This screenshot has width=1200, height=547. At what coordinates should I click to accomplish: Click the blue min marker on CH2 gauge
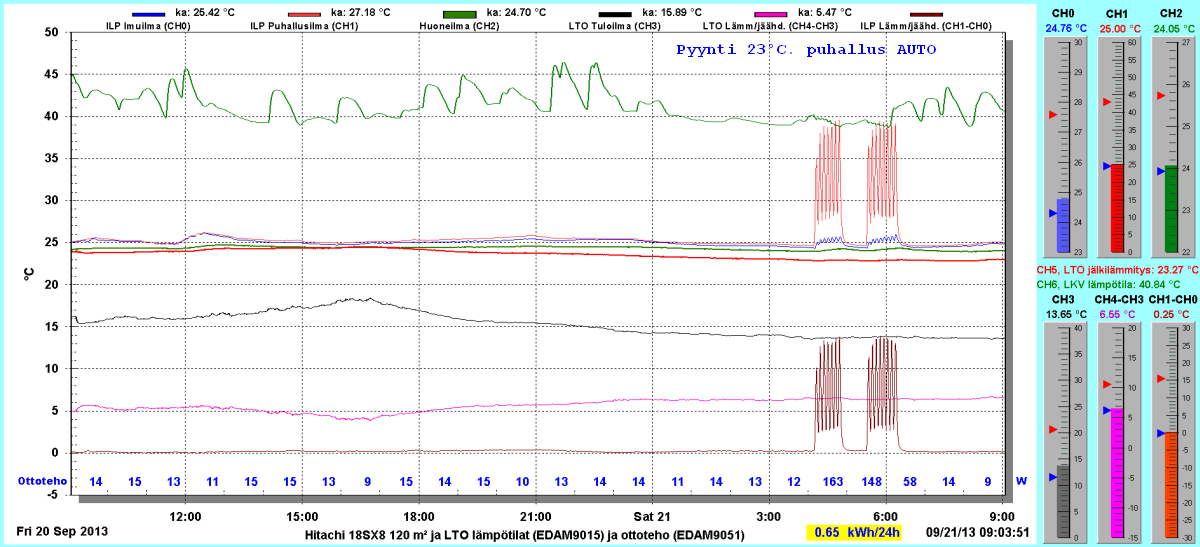point(1160,169)
